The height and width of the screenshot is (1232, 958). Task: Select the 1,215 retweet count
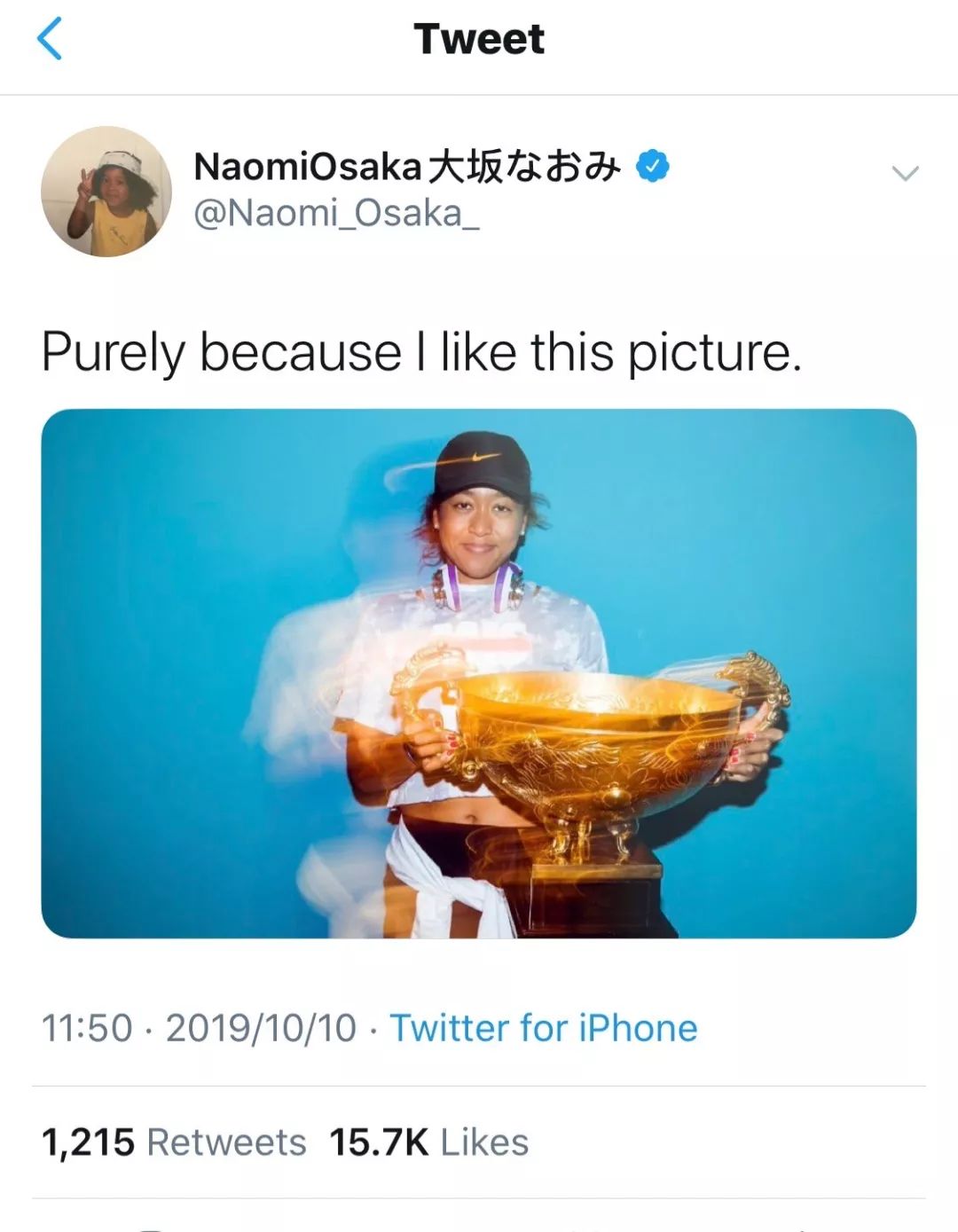point(88,1143)
